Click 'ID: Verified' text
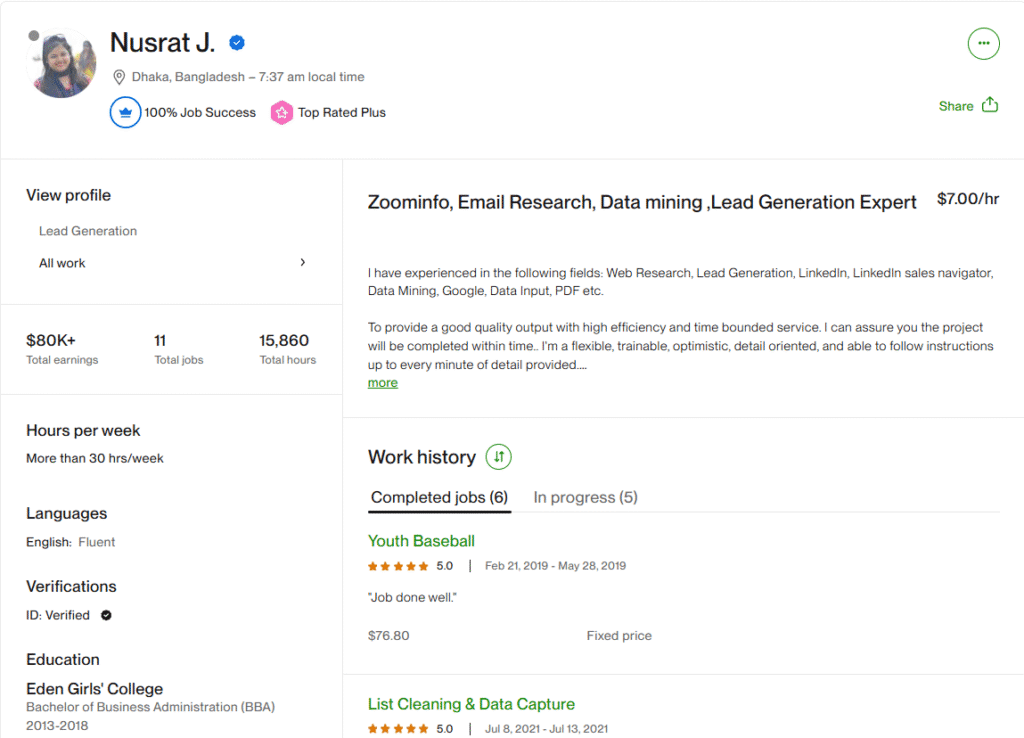Image resolution: width=1024 pixels, height=738 pixels. point(58,615)
